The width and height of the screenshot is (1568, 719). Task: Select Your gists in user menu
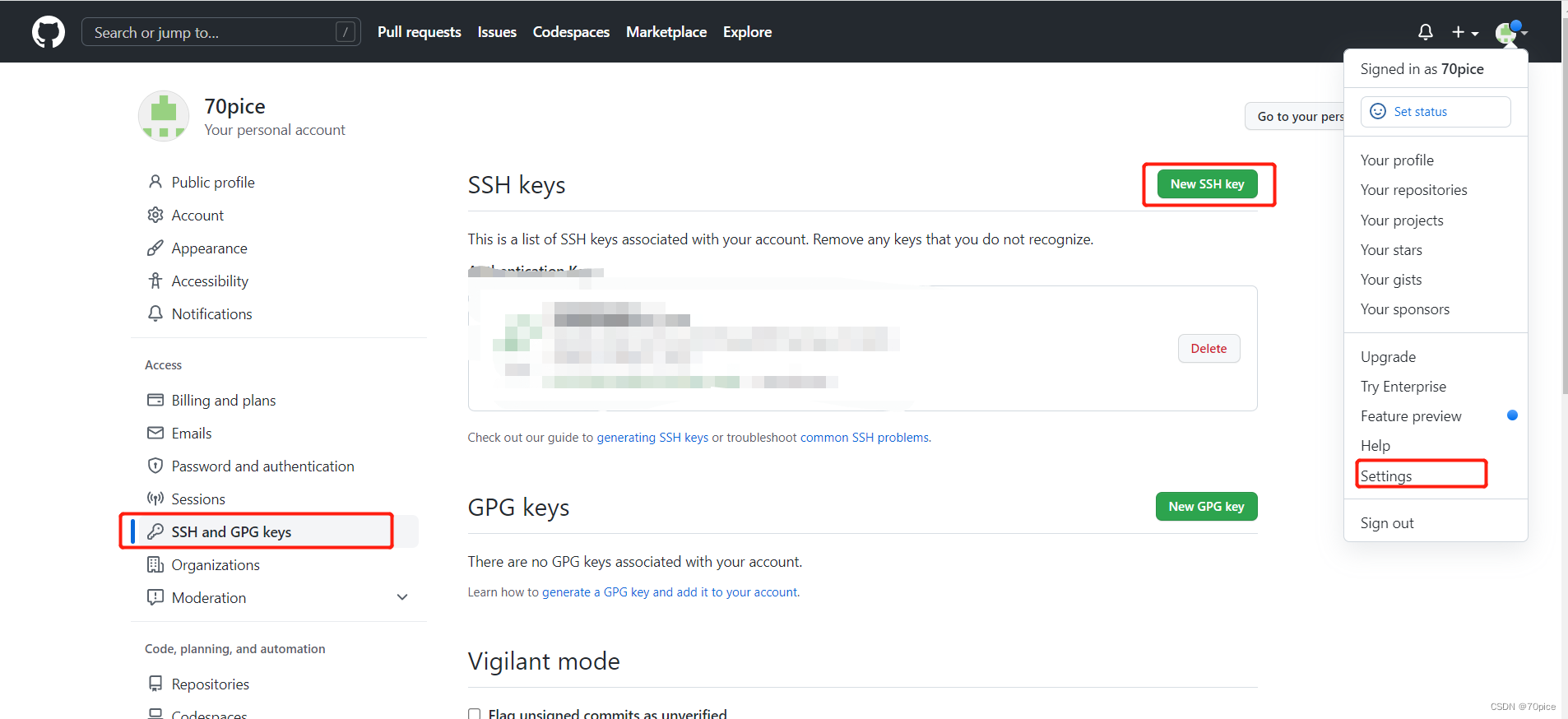1391,280
